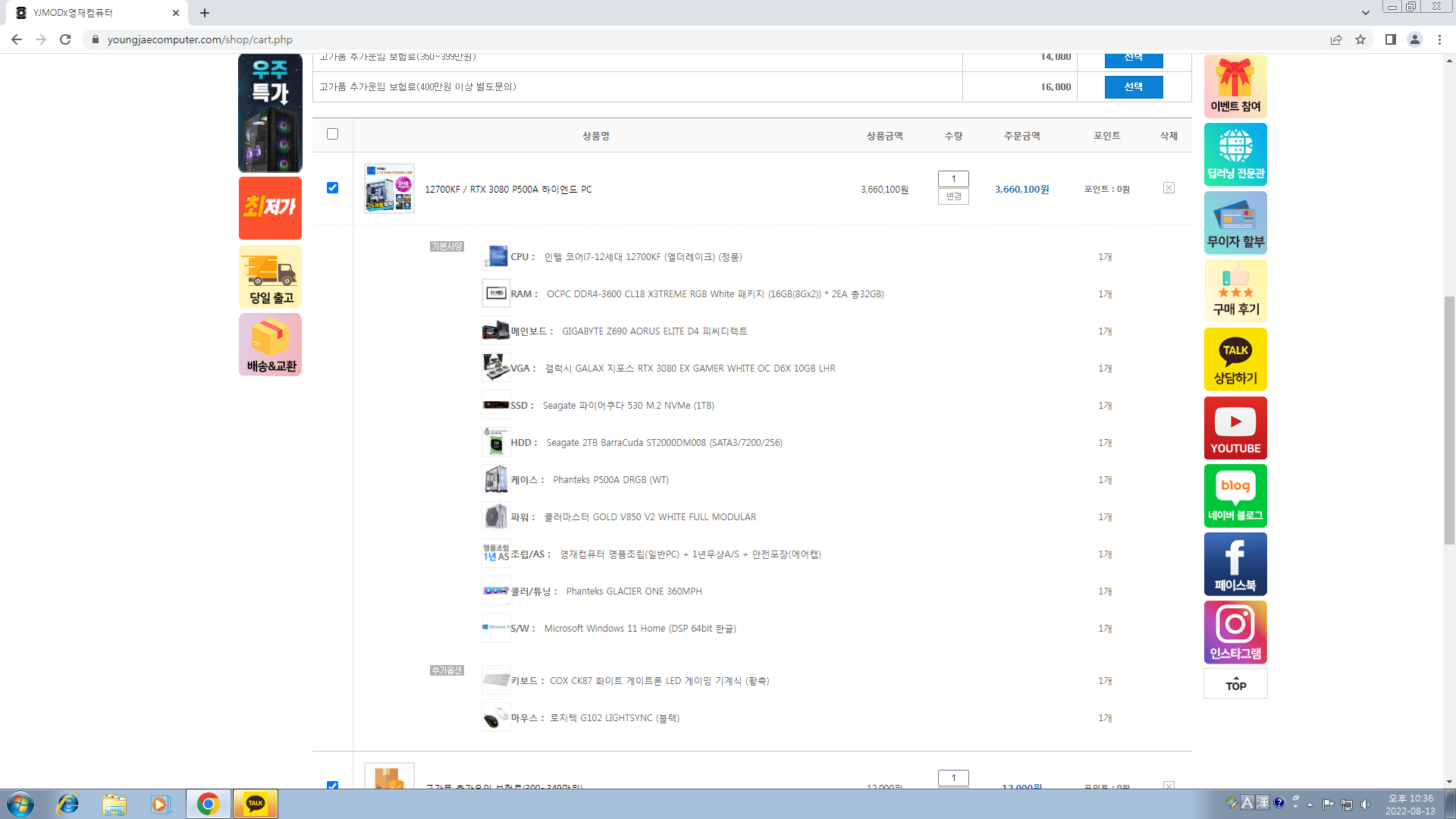1456x819 pixels.
Task: Click the Logitech mouse thumbnail
Action: (496, 717)
